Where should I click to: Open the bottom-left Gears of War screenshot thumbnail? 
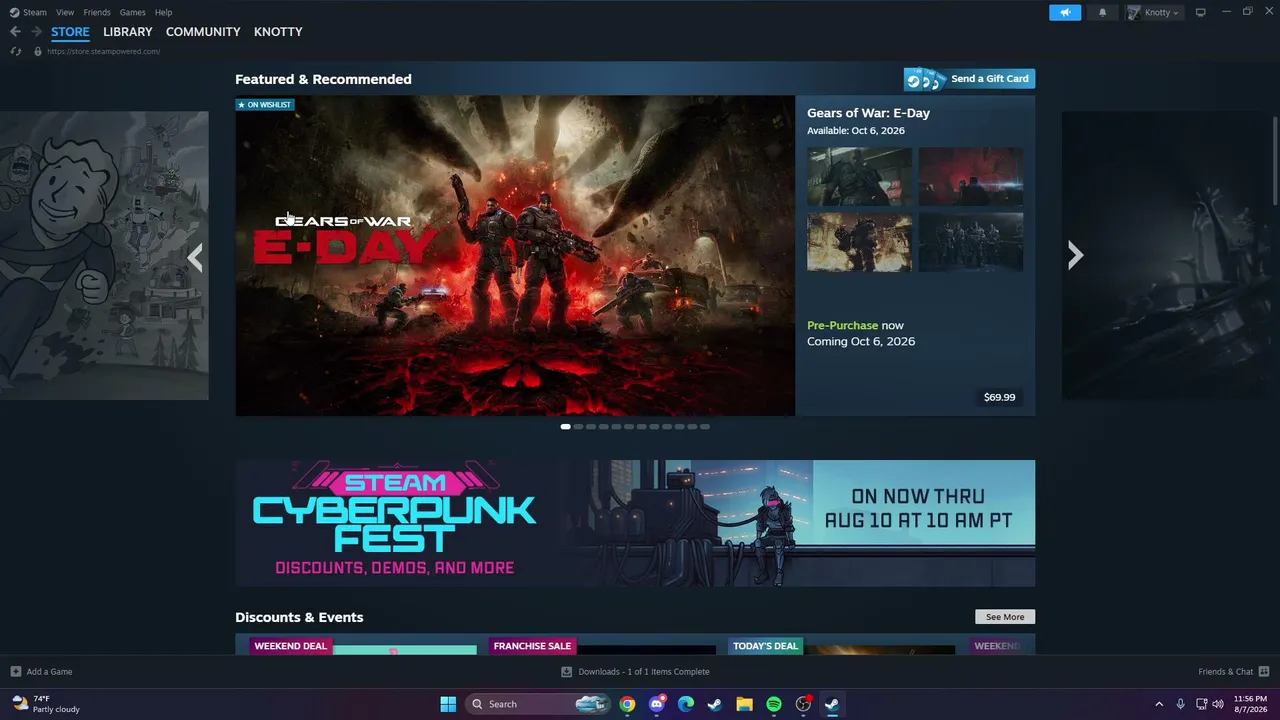pos(859,242)
